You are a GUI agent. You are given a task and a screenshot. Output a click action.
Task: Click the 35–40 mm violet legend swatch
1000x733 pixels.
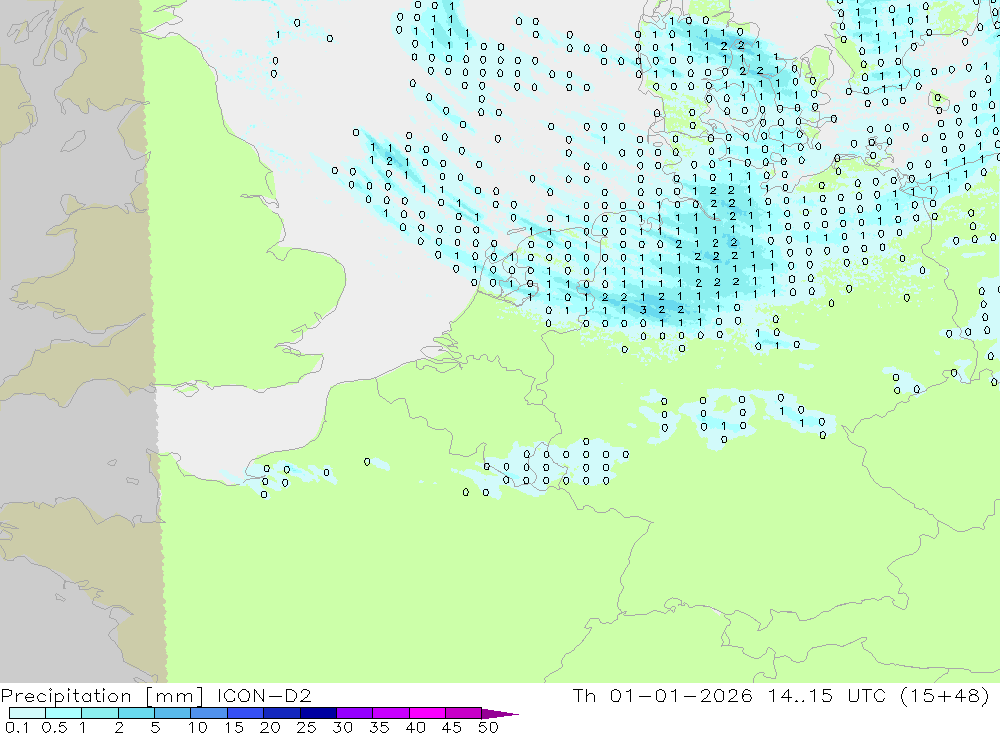tap(390, 713)
